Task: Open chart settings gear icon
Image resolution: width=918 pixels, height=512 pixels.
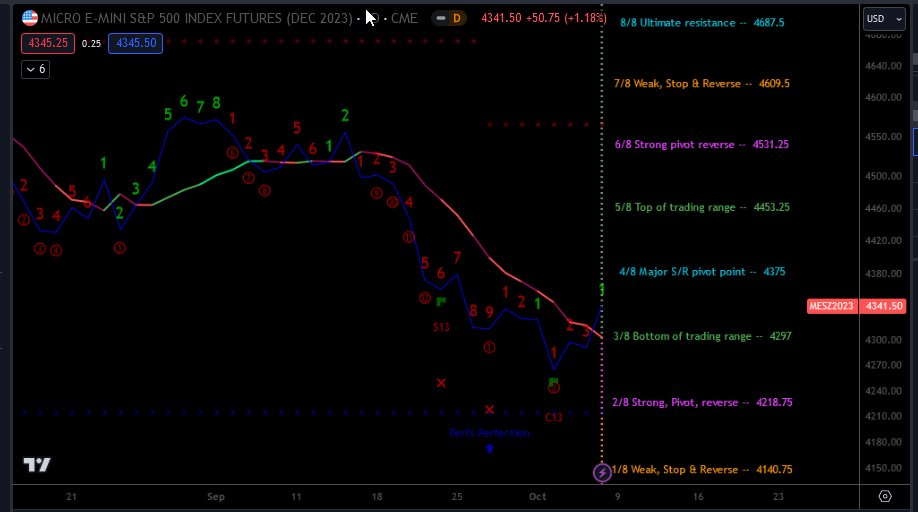Action: click(885, 496)
